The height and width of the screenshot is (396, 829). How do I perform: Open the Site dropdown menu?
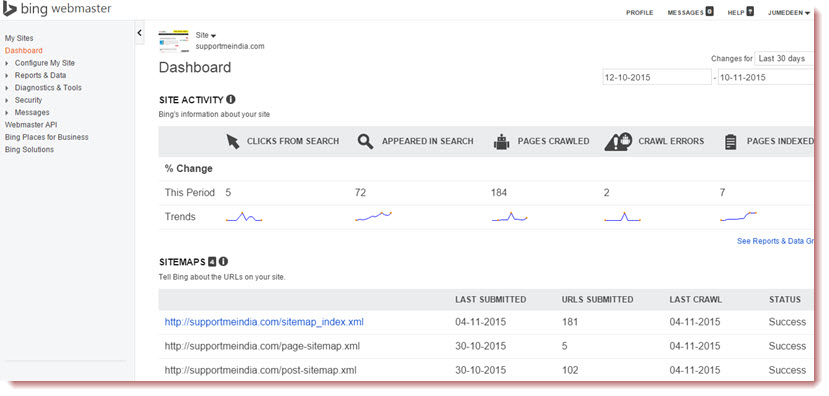(206, 35)
